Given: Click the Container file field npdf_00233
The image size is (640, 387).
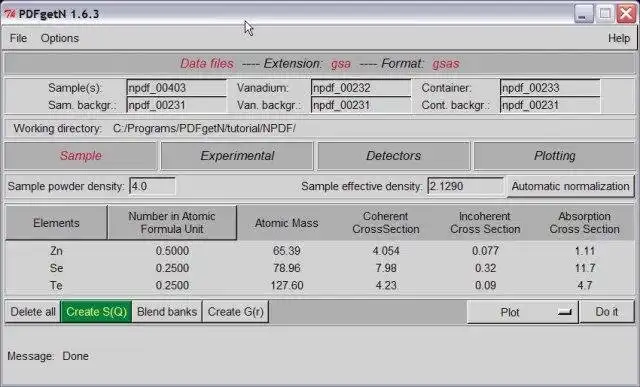Looking at the screenshot, I should tap(550, 88).
